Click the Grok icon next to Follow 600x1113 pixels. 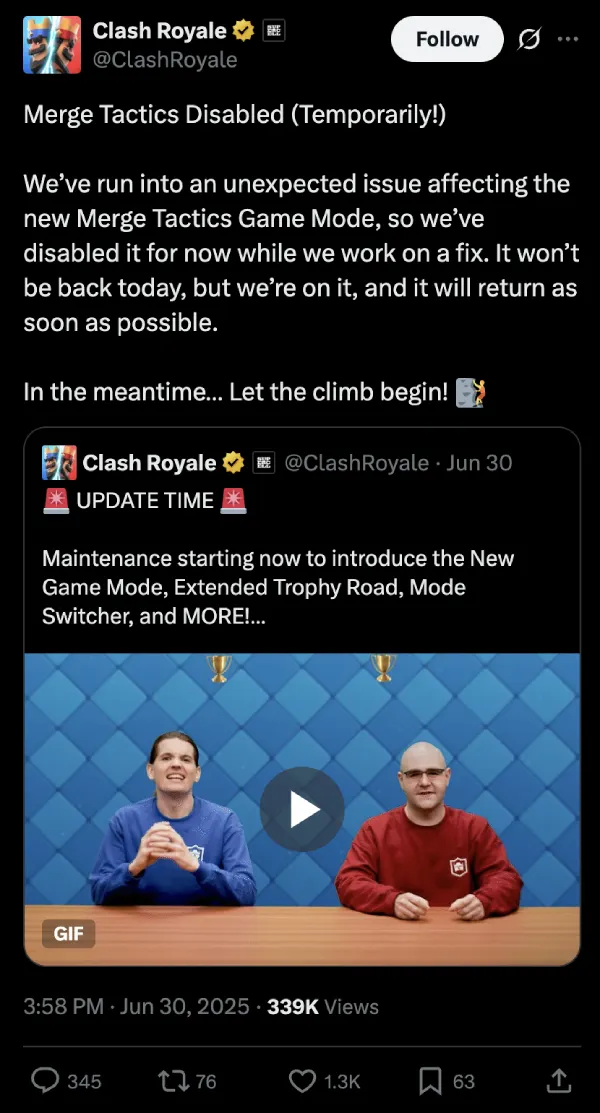pos(528,39)
